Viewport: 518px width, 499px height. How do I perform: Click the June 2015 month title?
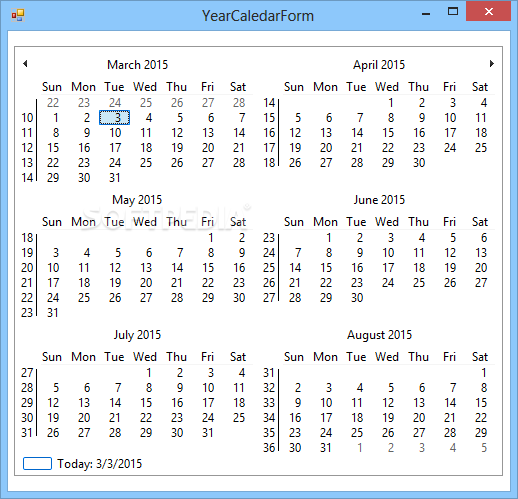pyautogui.click(x=379, y=200)
